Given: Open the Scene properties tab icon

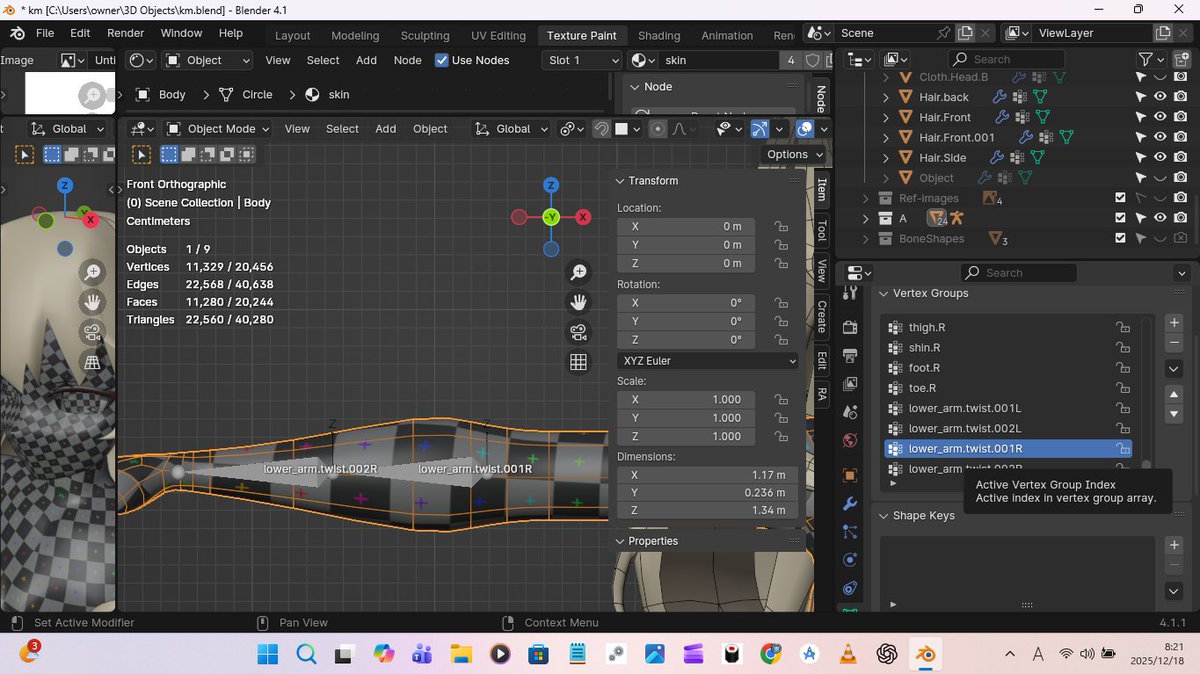Looking at the screenshot, I should tap(850, 411).
